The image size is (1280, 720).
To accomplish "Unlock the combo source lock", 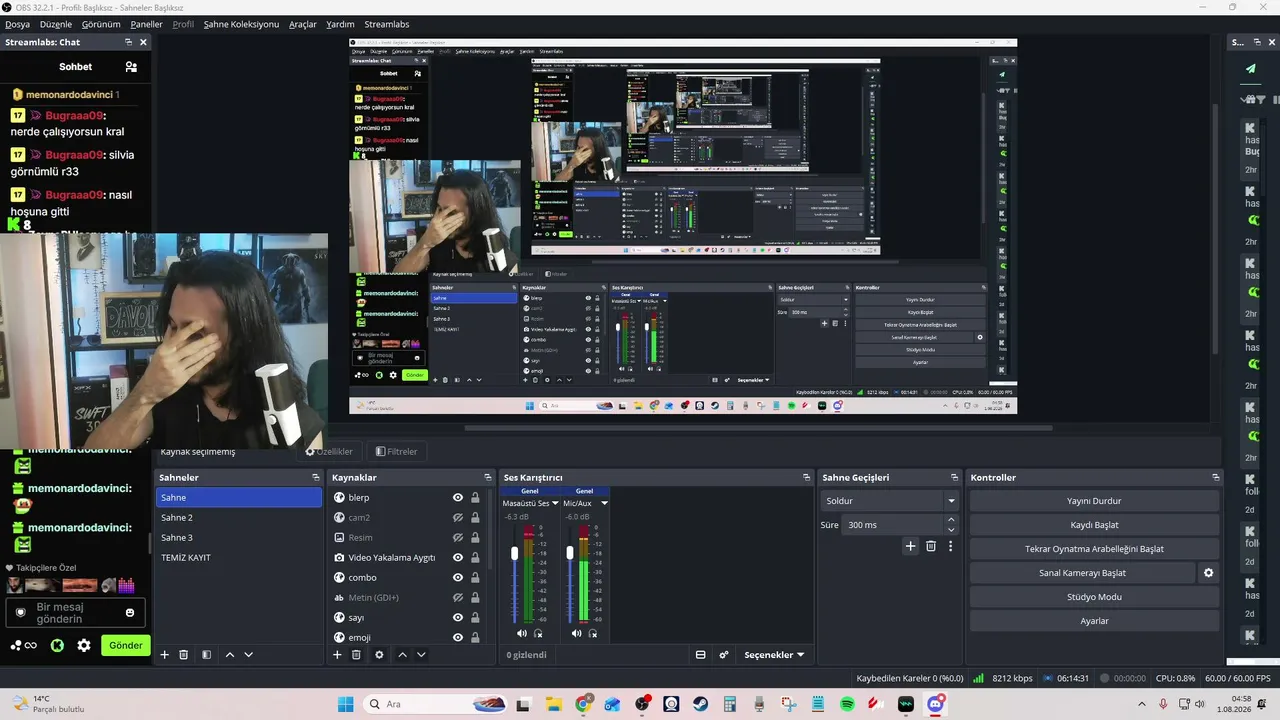I will pyautogui.click(x=475, y=578).
